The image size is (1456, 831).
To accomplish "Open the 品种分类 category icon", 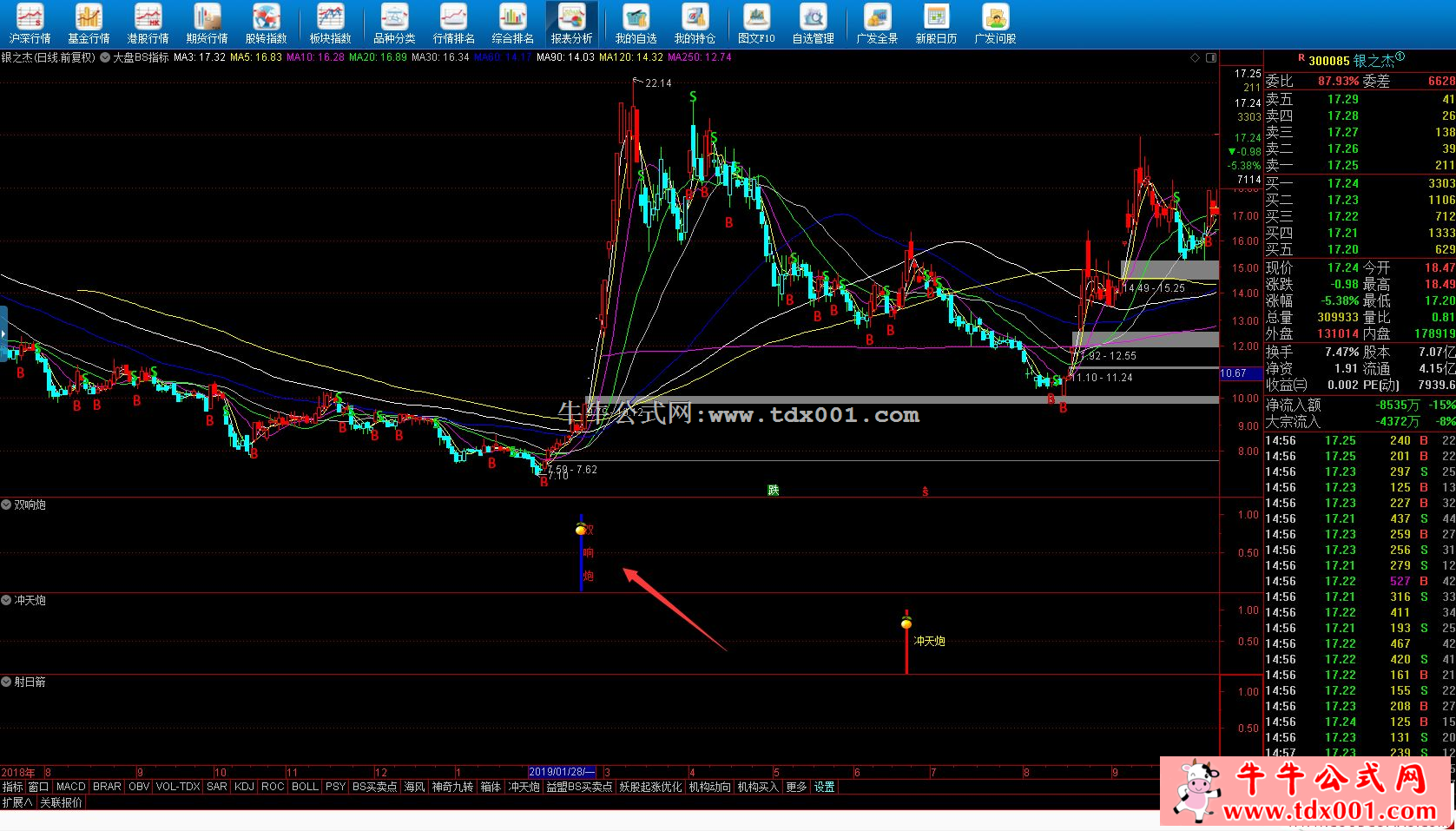I will tap(394, 23).
